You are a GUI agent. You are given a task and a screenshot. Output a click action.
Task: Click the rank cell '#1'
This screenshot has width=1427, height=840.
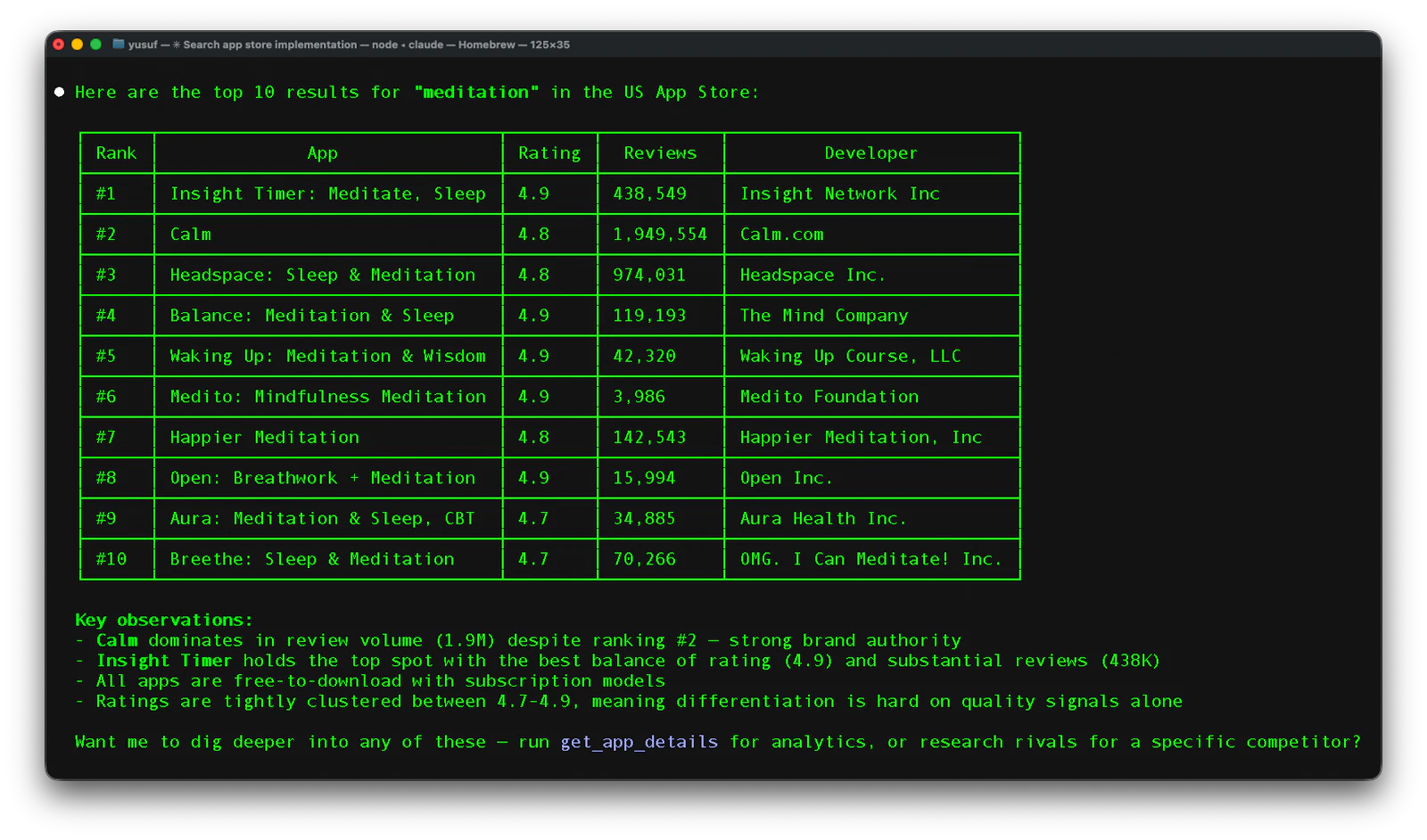tap(106, 194)
